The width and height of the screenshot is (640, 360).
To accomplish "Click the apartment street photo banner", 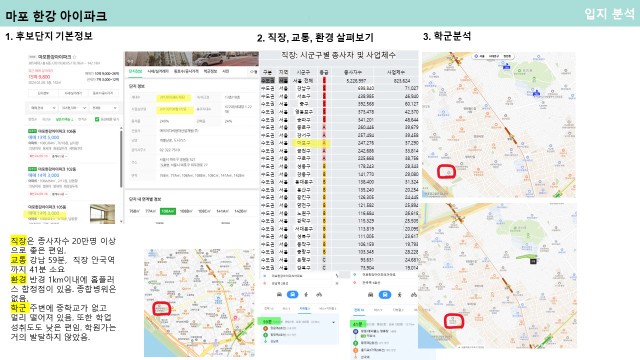I will click(x=191, y=59).
